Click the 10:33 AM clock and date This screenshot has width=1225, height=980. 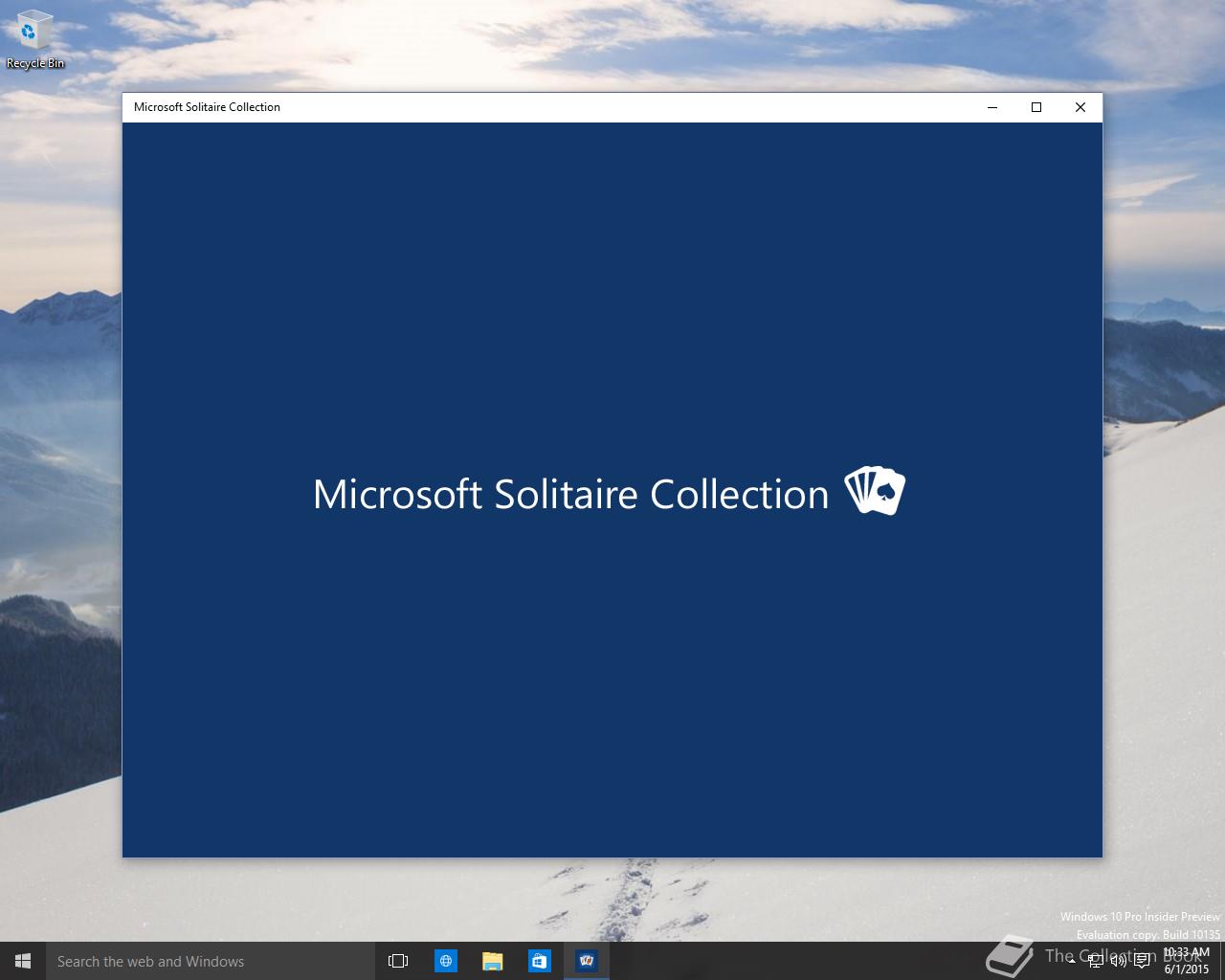point(1187,961)
